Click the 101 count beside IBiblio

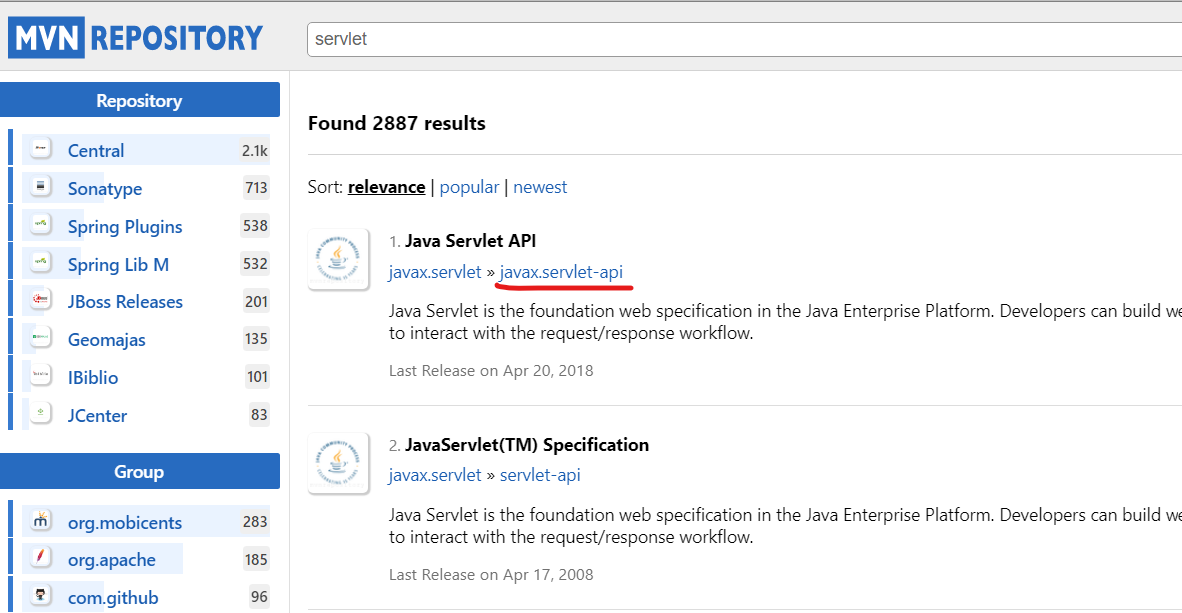point(257,376)
